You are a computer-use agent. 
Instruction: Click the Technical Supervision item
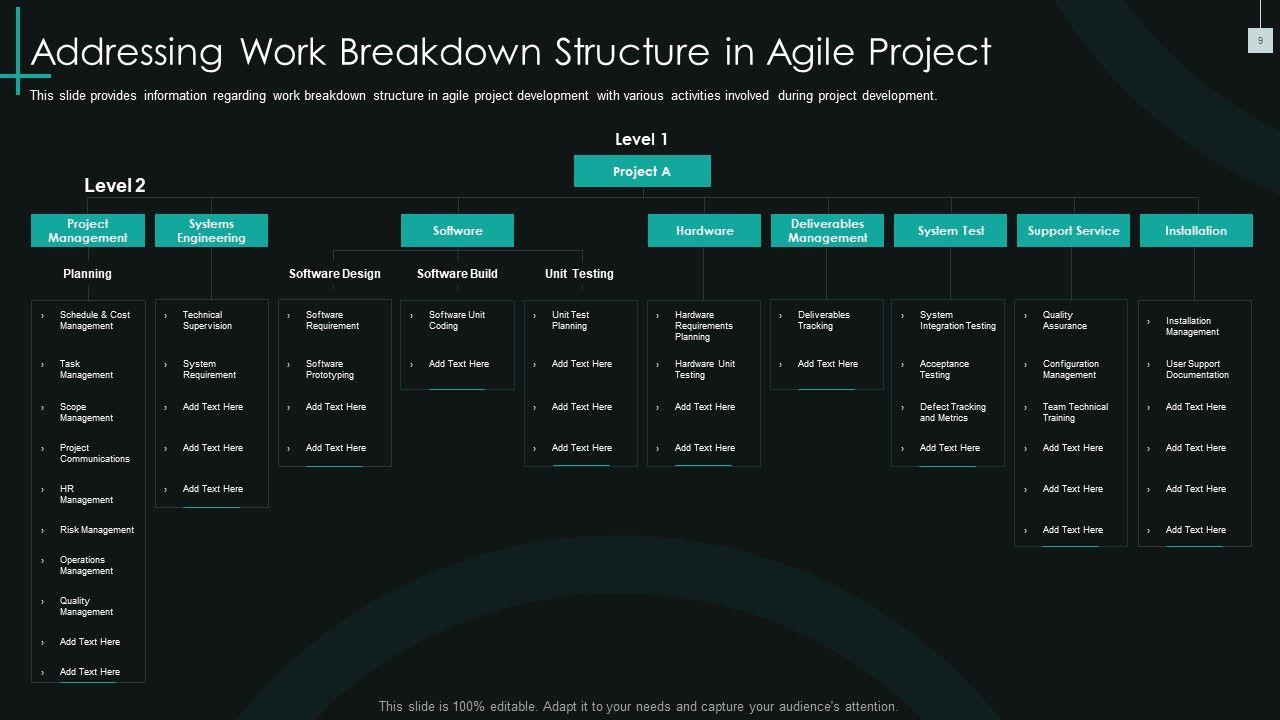tap(207, 321)
